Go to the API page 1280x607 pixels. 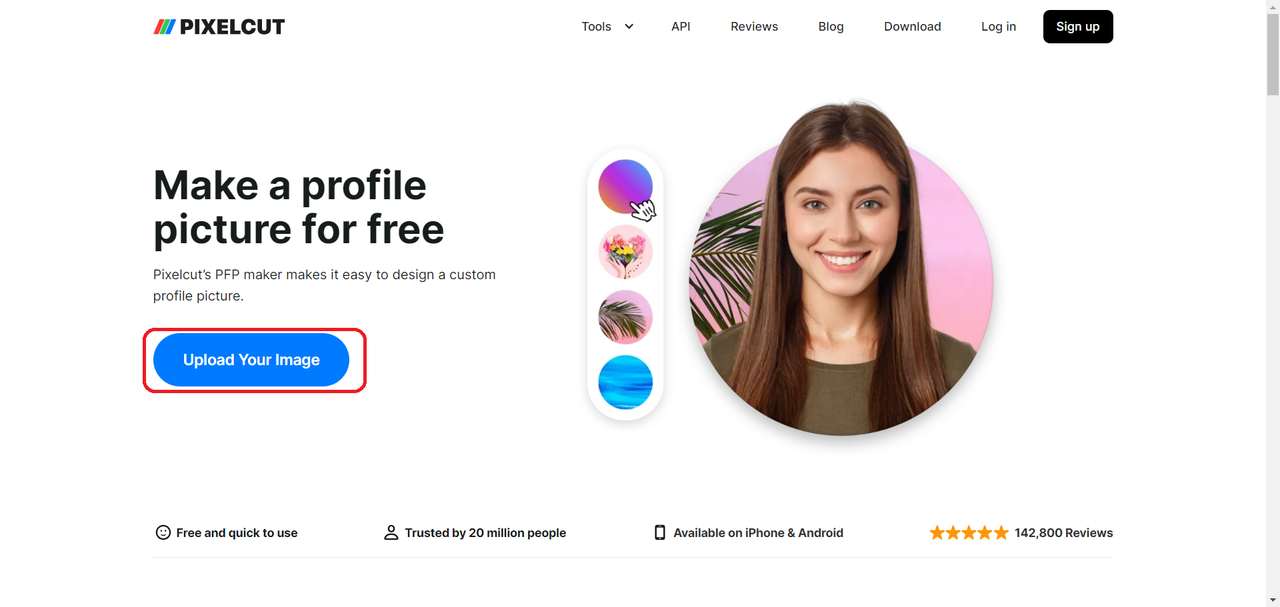point(681,27)
